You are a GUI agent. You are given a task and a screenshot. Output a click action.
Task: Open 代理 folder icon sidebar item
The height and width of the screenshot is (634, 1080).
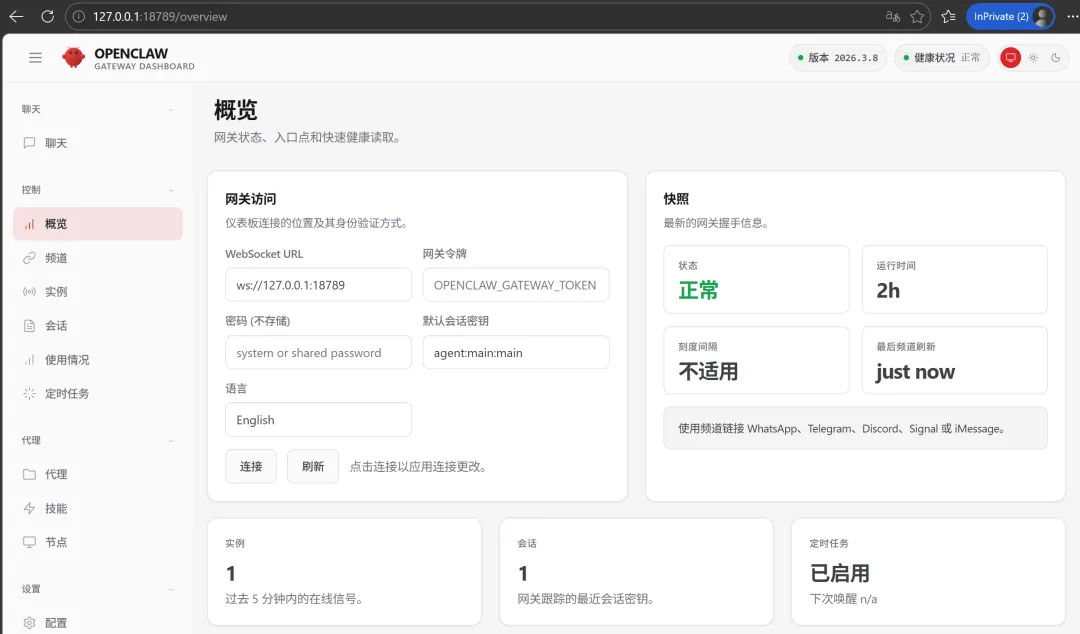click(x=98, y=474)
